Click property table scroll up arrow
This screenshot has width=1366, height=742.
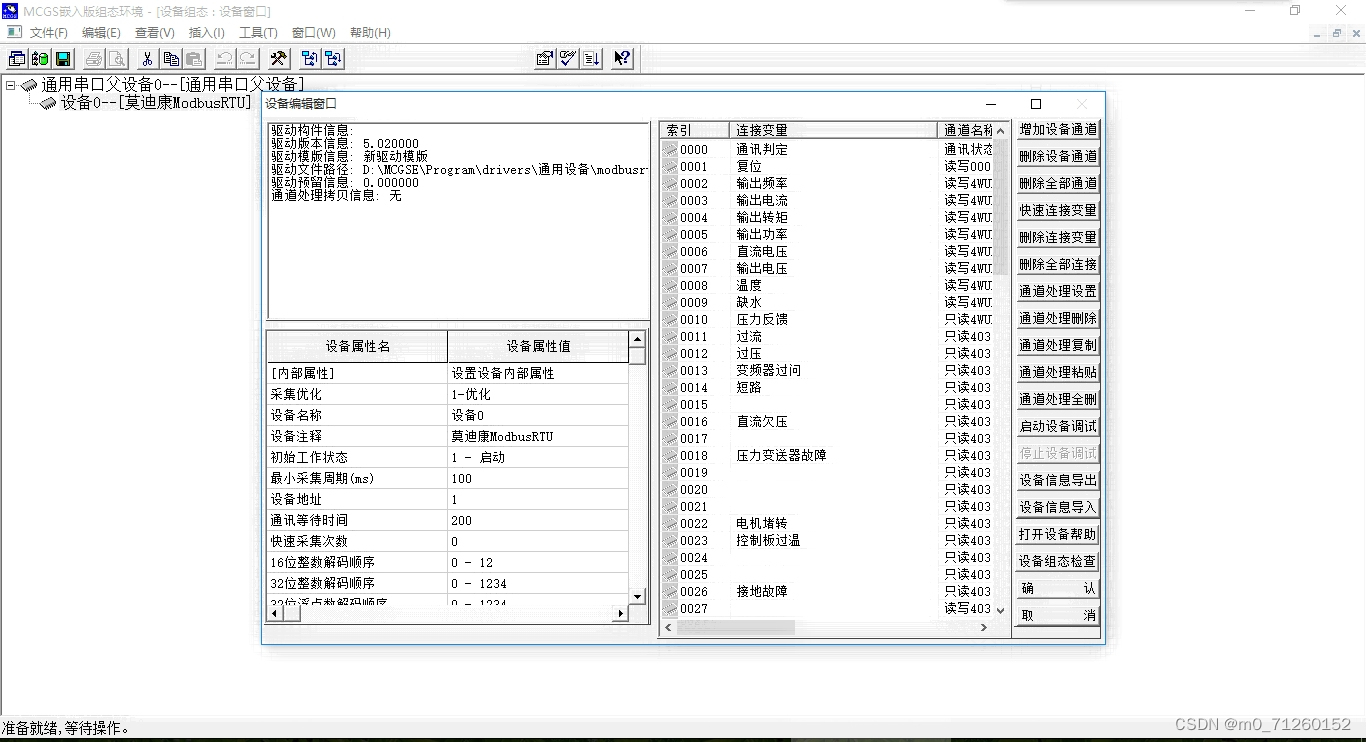coord(637,340)
